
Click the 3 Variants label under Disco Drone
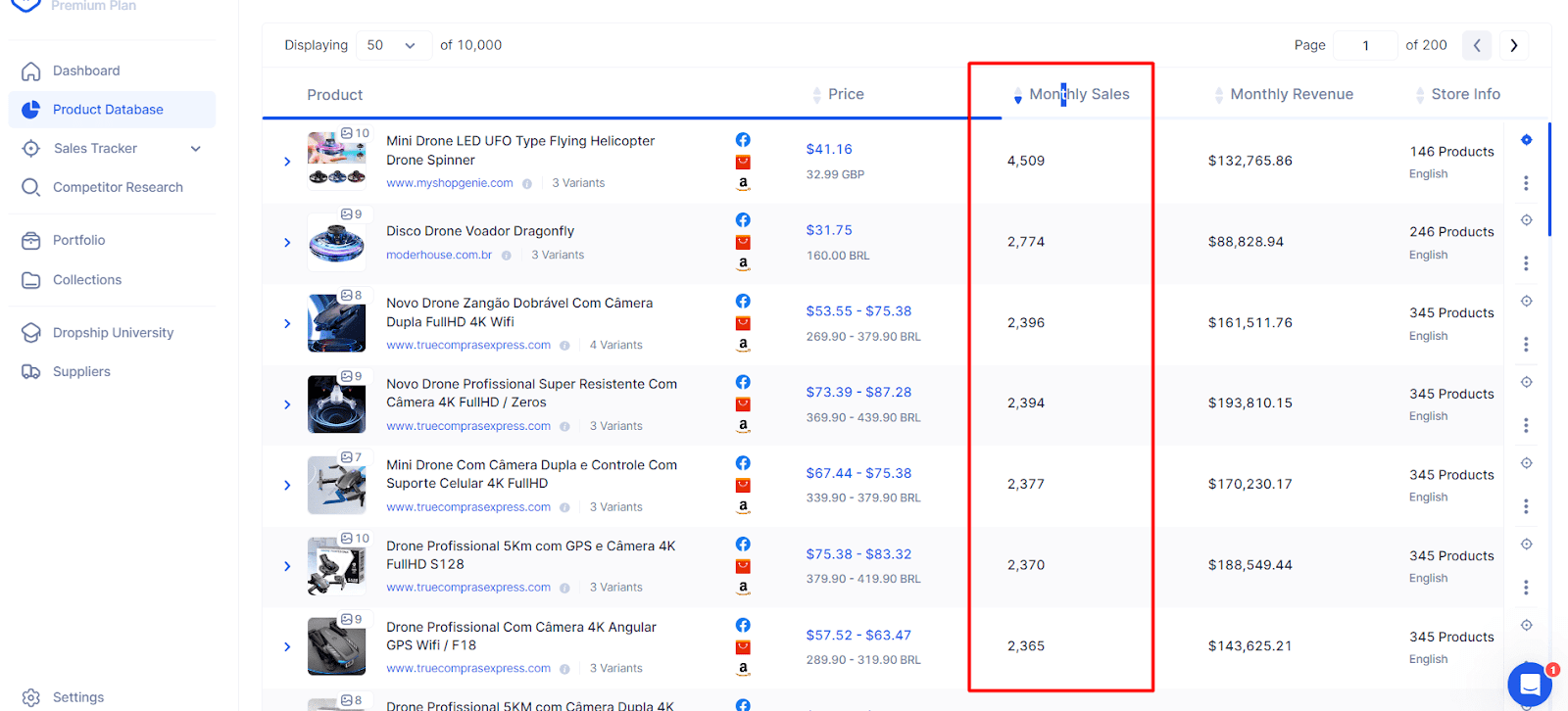coord(558,255)
